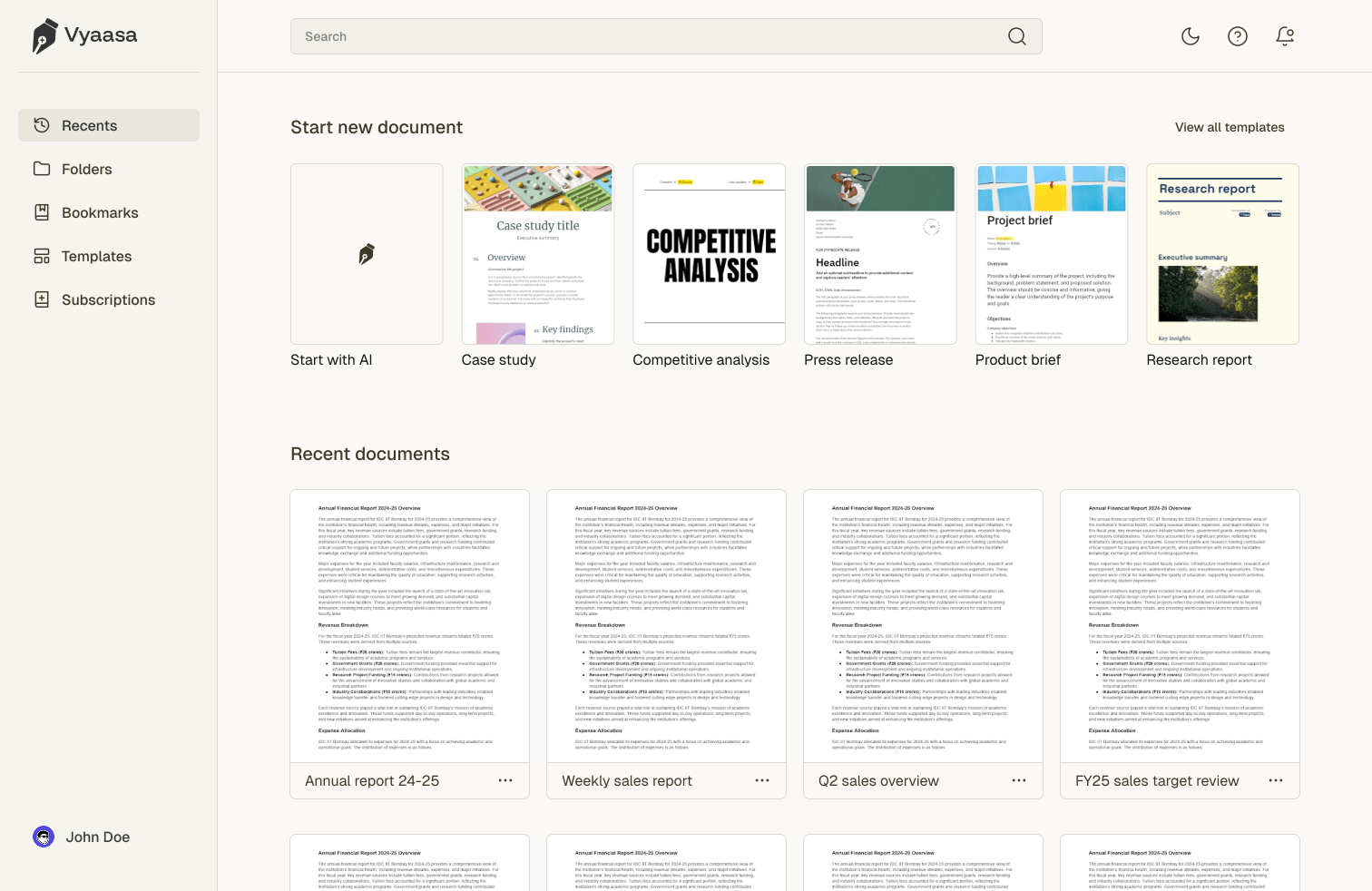Click John Doe avatar icon
Image resolution: width=1372 pixels, height=891 pixels.
pyautogui.click(x=44, y=837)
